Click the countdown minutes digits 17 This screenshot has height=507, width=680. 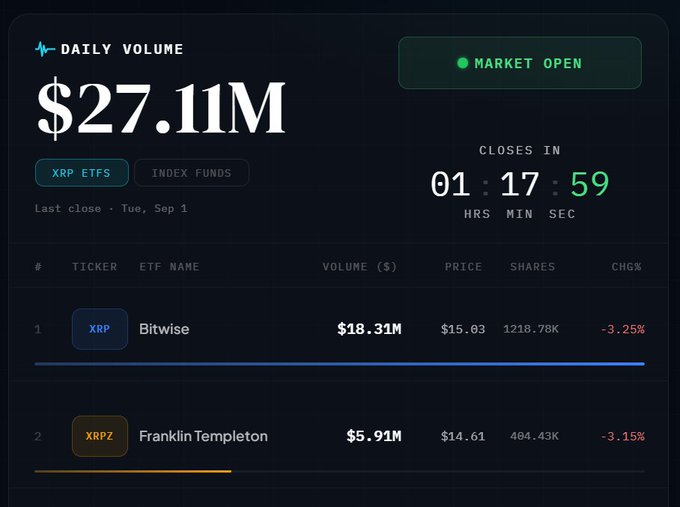tap(520, 184)
